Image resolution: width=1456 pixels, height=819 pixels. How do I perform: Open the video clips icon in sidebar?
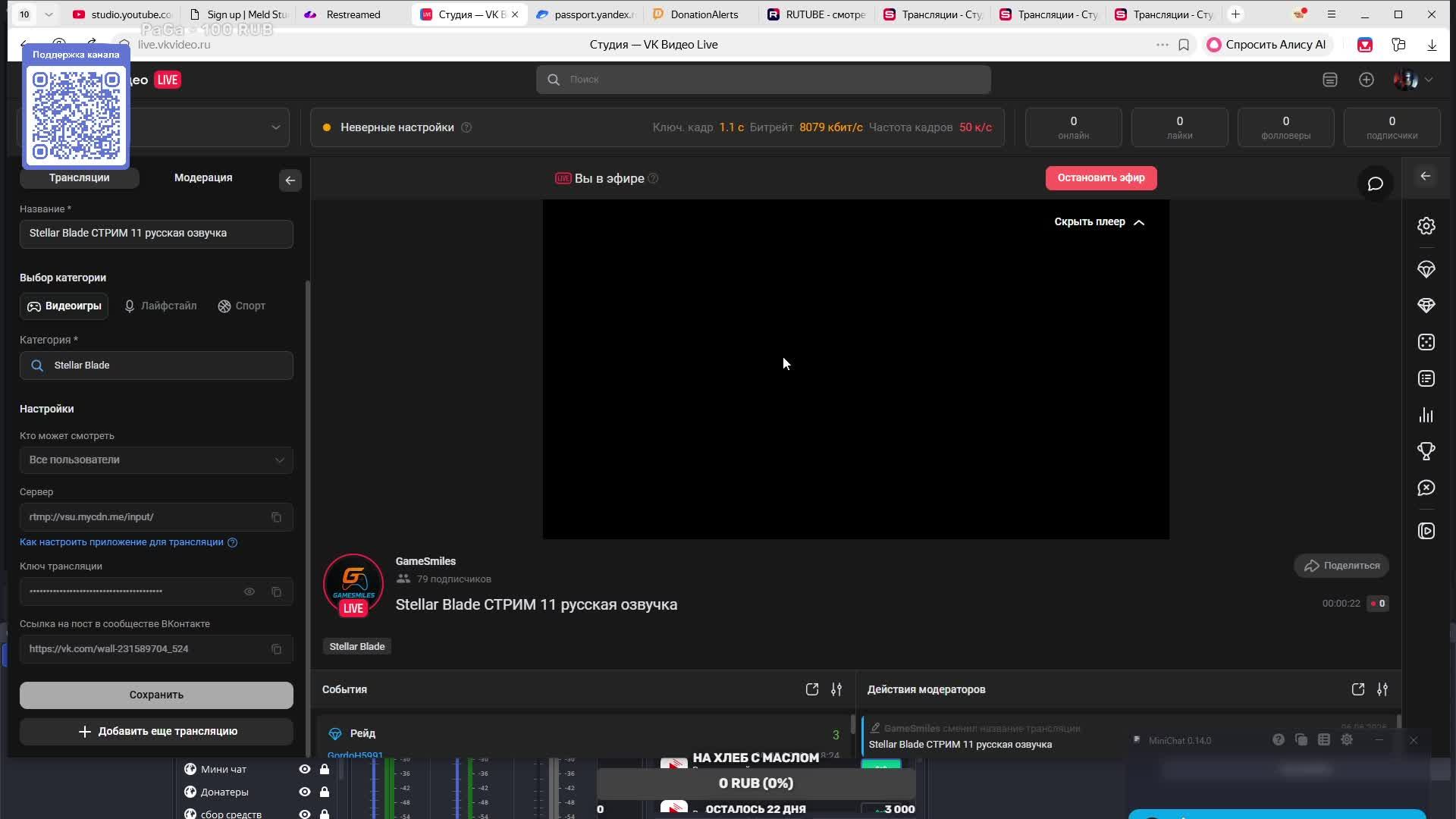[1426, 531]
